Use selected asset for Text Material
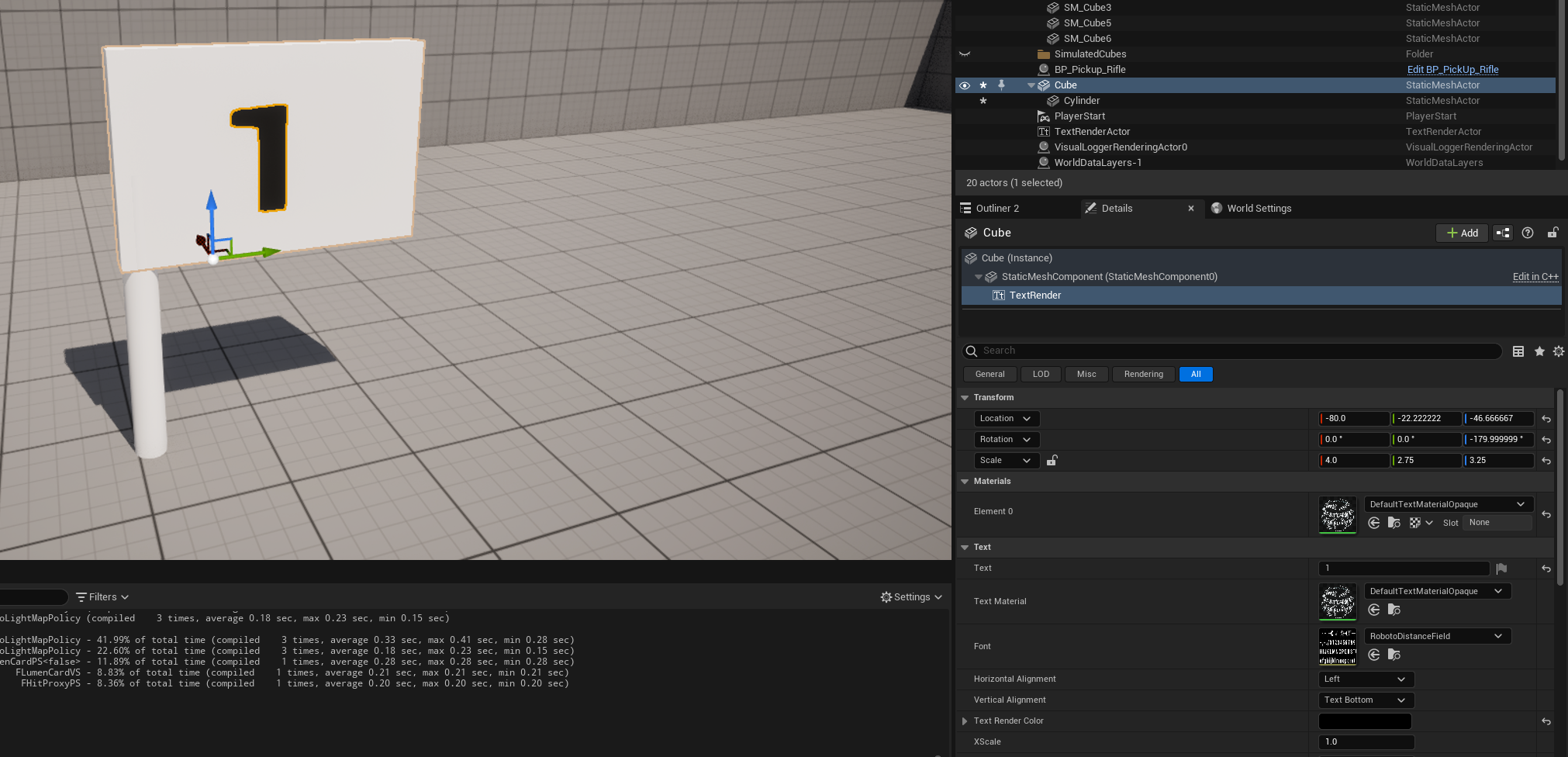This screenshot has height=757, width=1568. coord(1374,610)
